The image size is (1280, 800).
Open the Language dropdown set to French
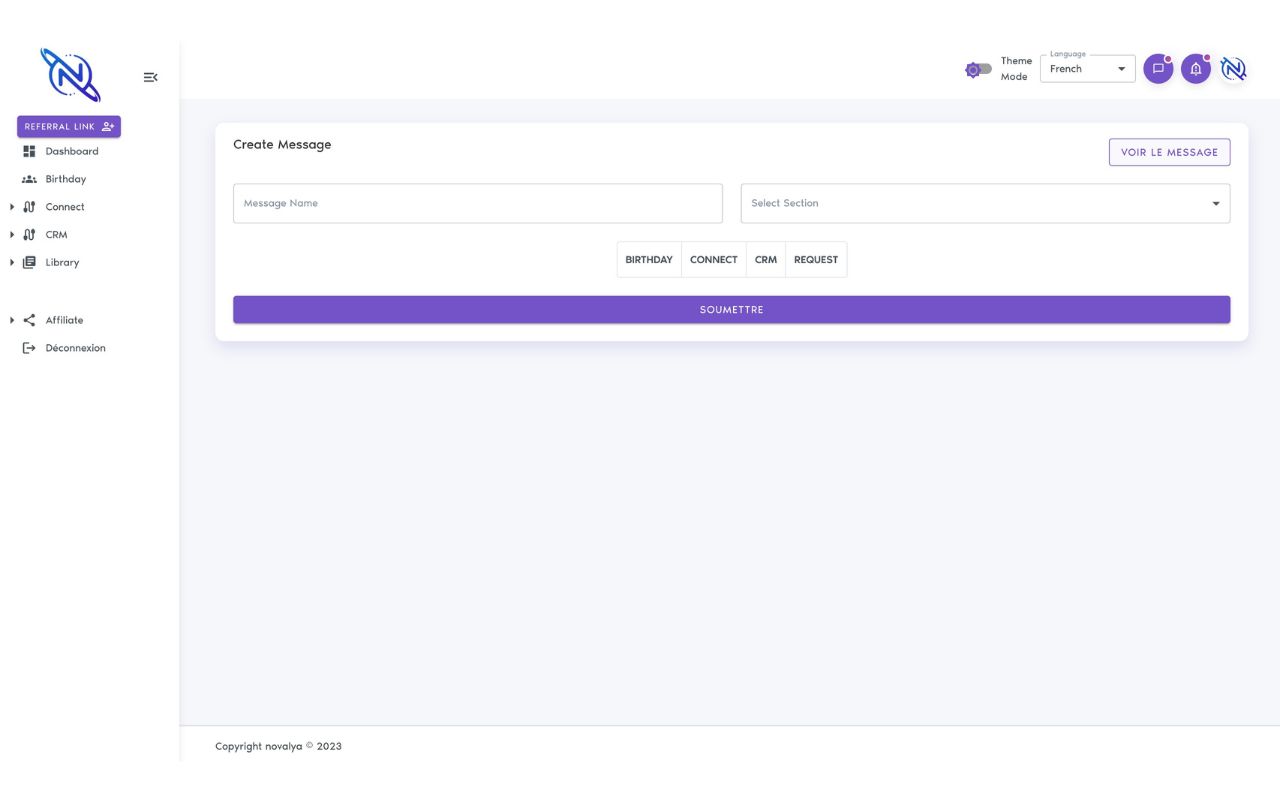pyautogui.click(x=1088, y=69)
